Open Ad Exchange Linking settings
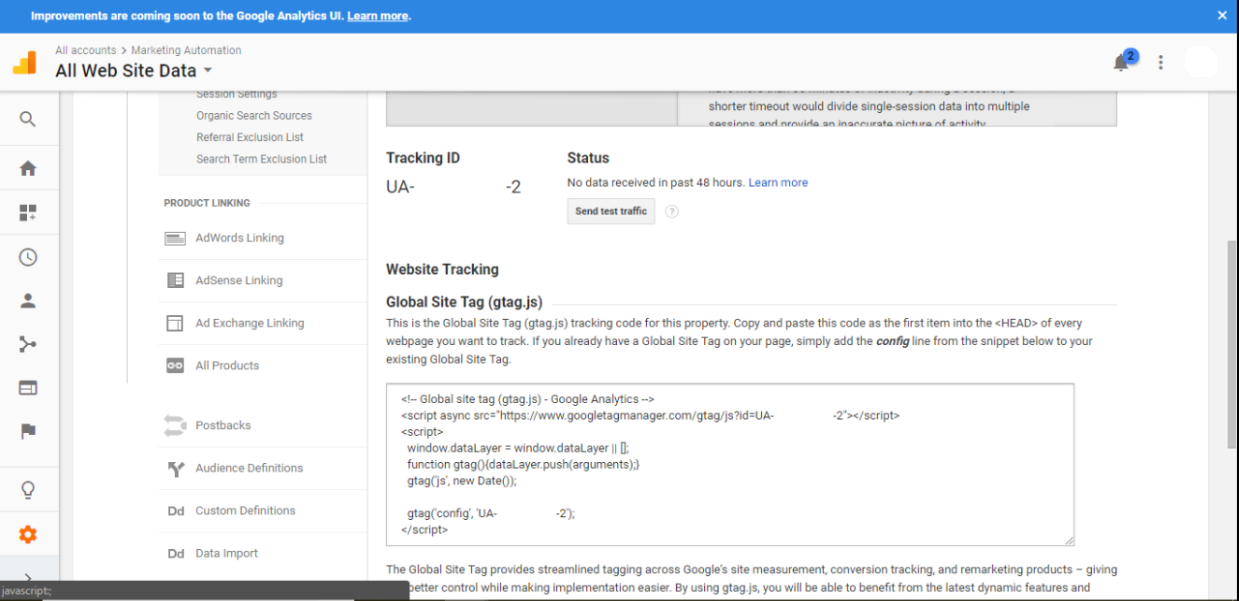 click(x=250, y=323)
